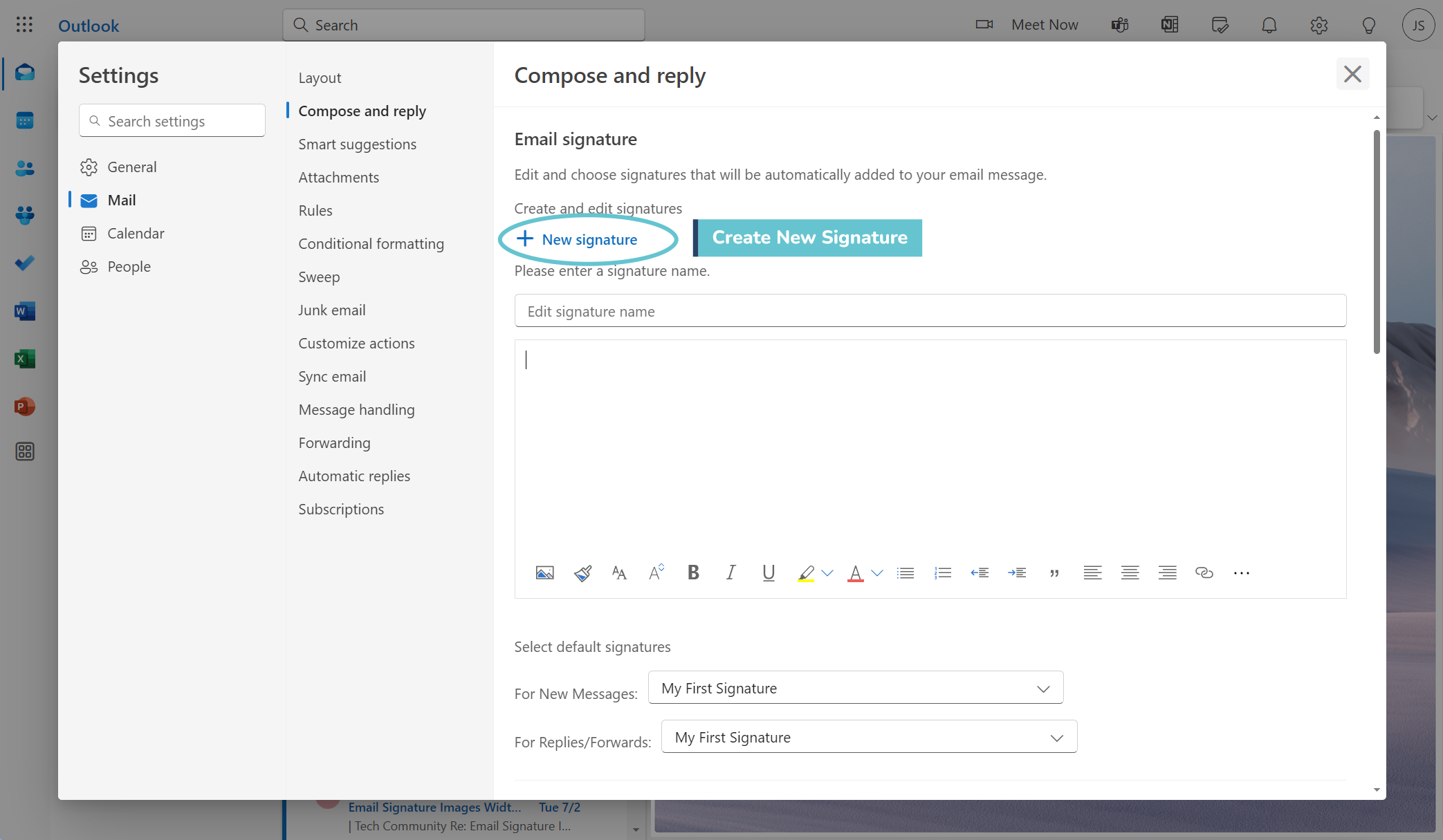Insert a bulleted list in the signature
Screen dimensions: 1443x840
906,572
